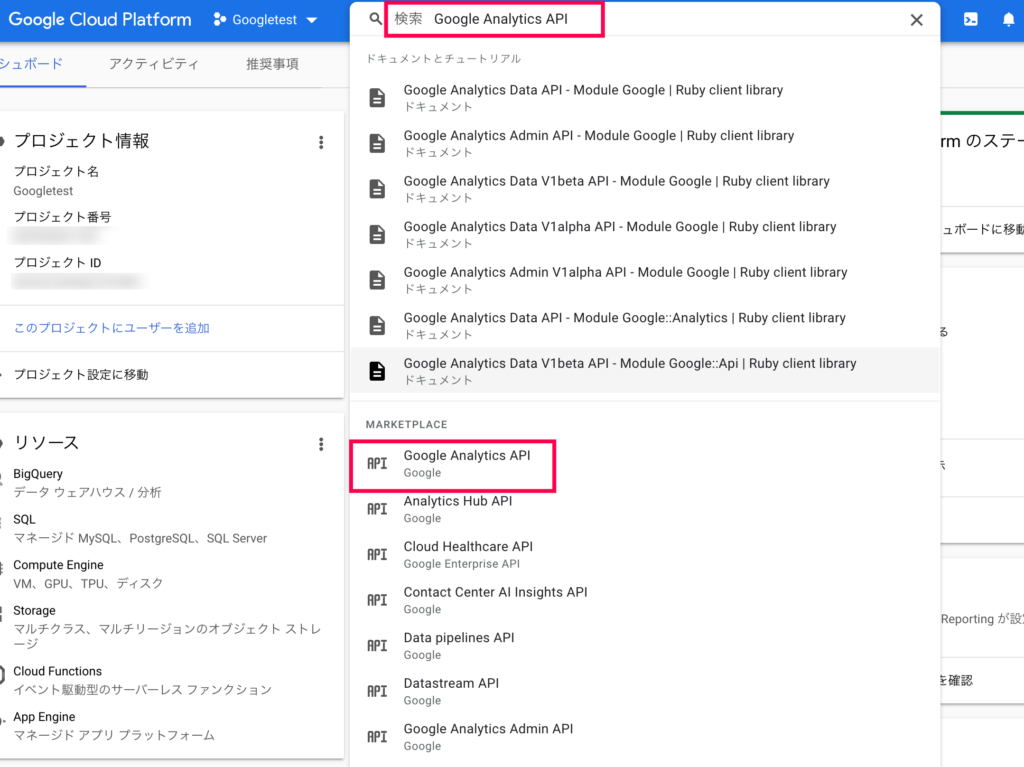Click the MARKETPLACE section header
This screenshot has height=767, width=1024.
pyautogui.click(x=406, y=425)
